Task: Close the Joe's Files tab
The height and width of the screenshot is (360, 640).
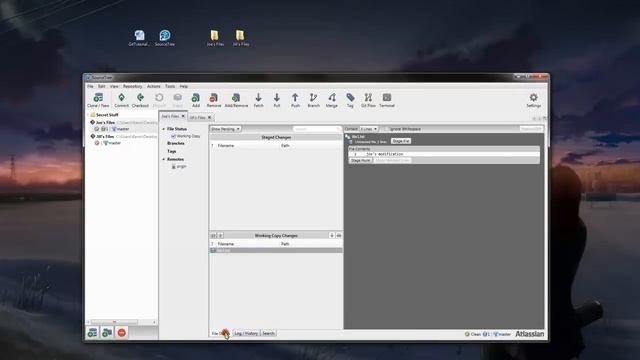Action: (183, 116)
